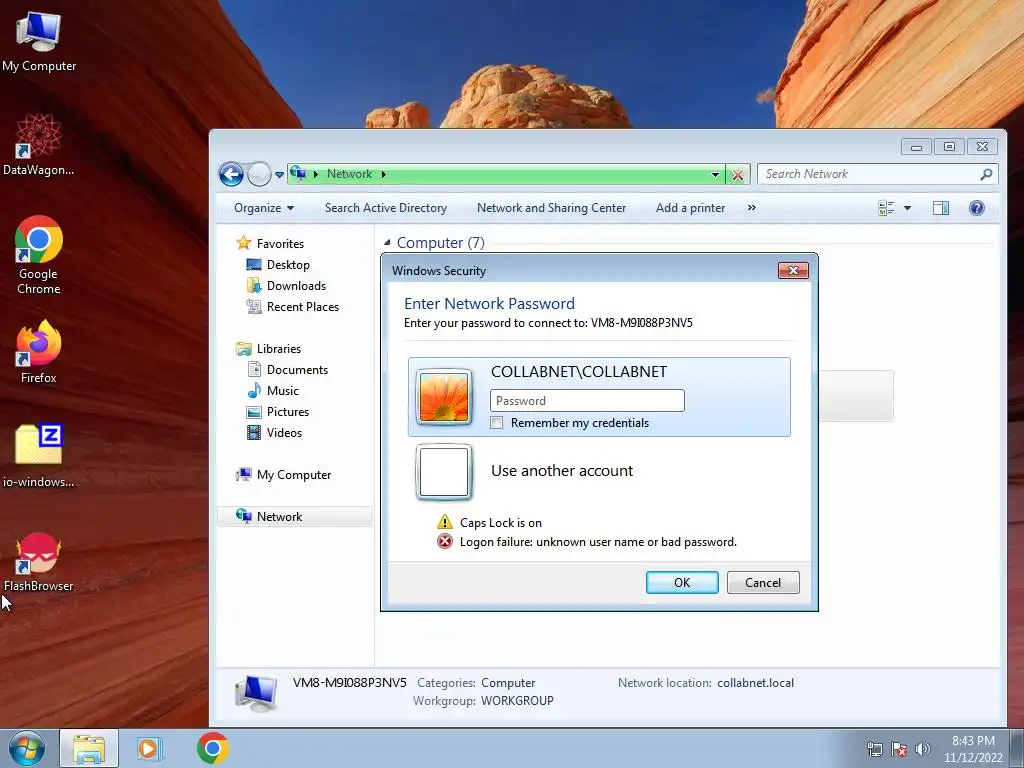Open Network and Sharing Center
The height and width of the screenshot is (768, 1024).
click(551, 208)
